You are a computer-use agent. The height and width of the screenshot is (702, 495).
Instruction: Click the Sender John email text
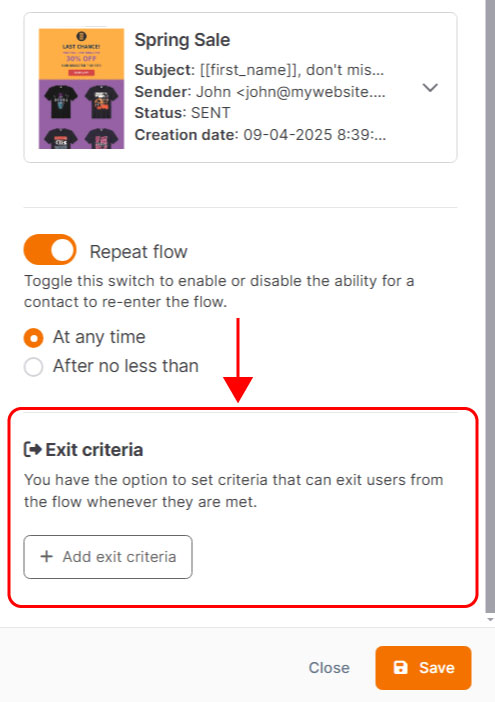tap(260, 92)
